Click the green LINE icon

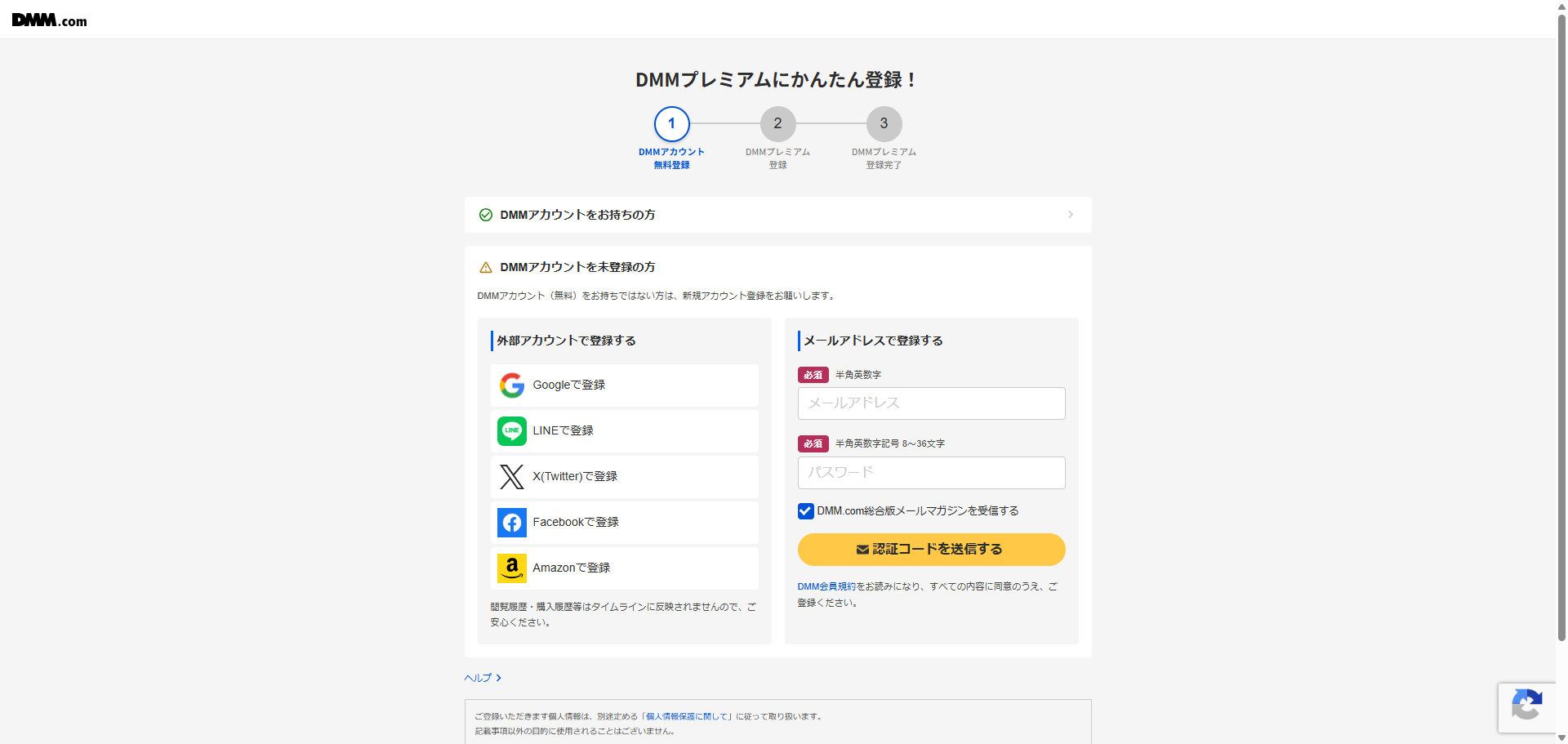tap(512, 431)
